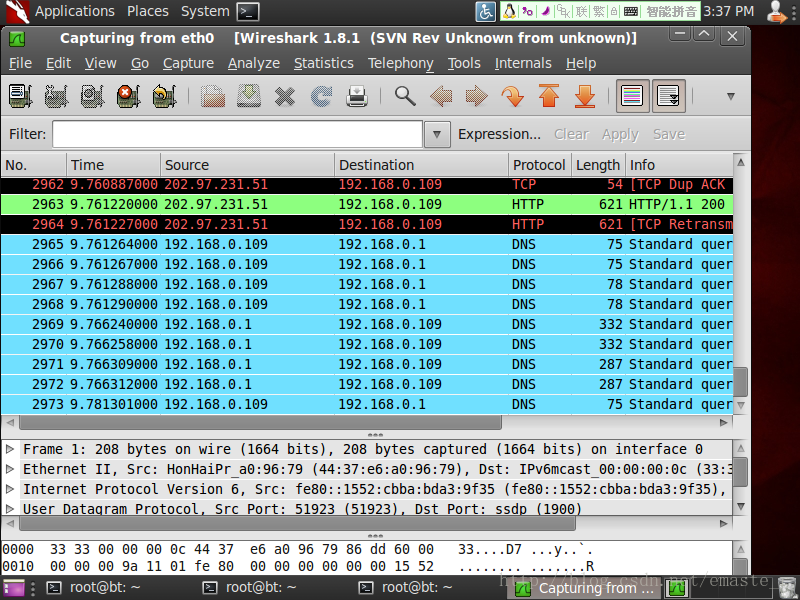
Task: Expand toolbar overflow arrow
Action: [x=731, y=96]
